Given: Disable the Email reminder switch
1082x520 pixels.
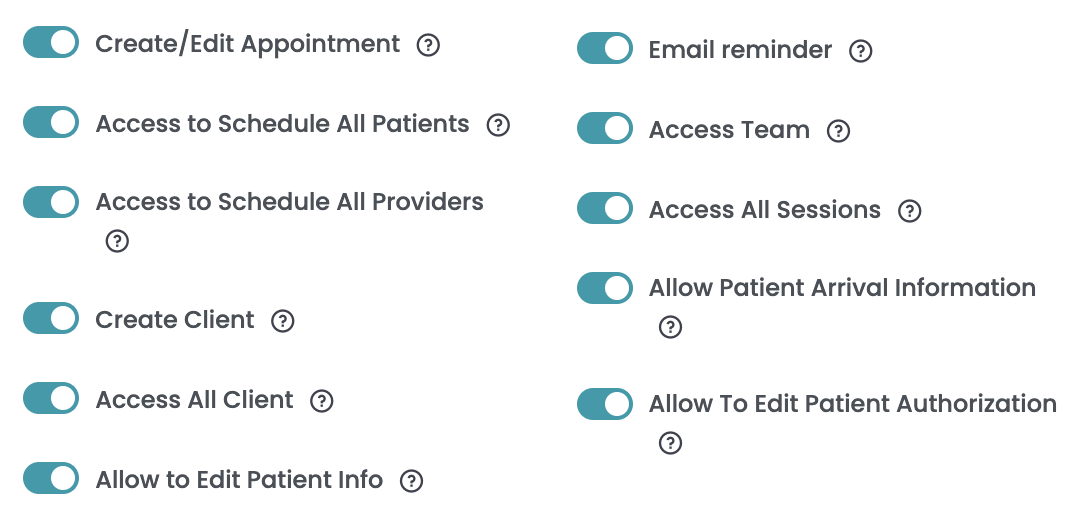Looking at the screenshot, I should coord(604,48).
